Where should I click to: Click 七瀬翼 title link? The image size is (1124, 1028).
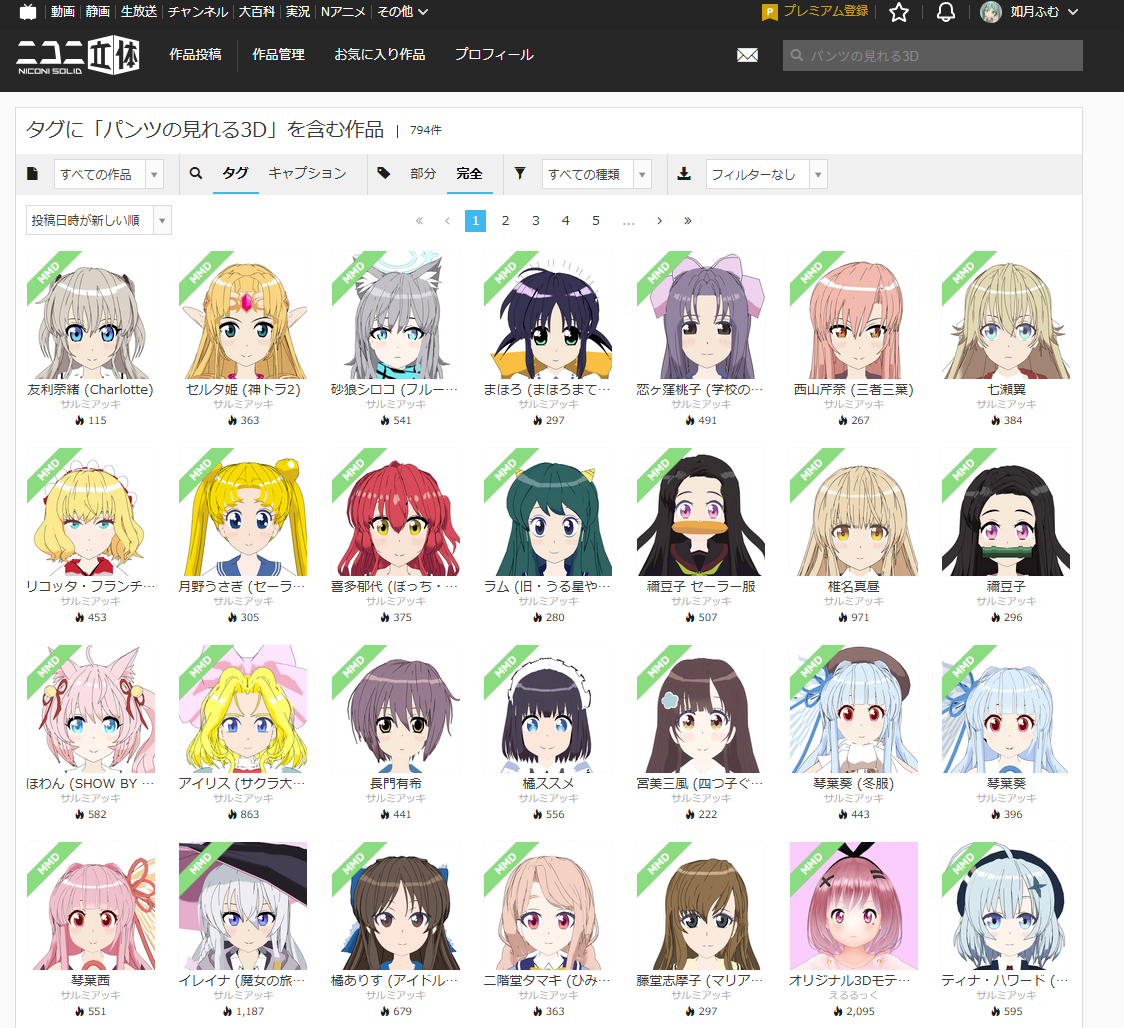pyautogui.click(x=1006, y=389)
